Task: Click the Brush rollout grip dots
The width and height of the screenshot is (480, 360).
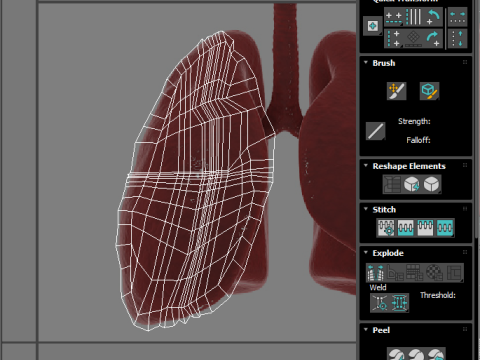Action: click(465, 62)
